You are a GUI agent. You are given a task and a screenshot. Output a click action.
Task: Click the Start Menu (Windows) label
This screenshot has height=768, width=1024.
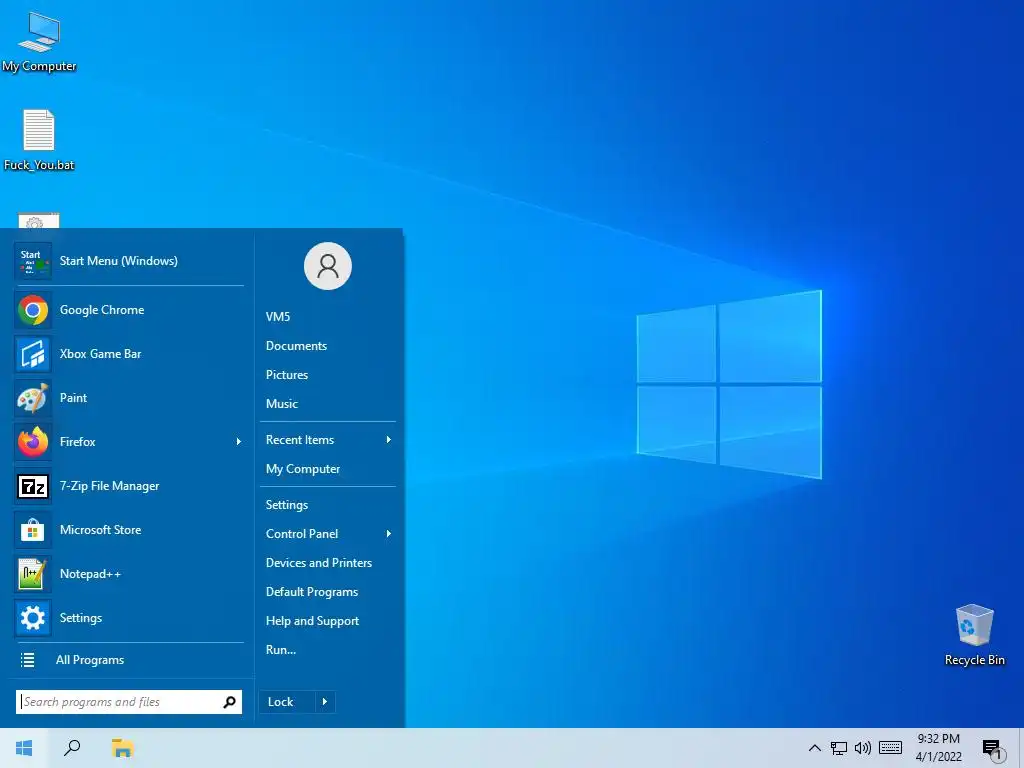coord(119,261)
